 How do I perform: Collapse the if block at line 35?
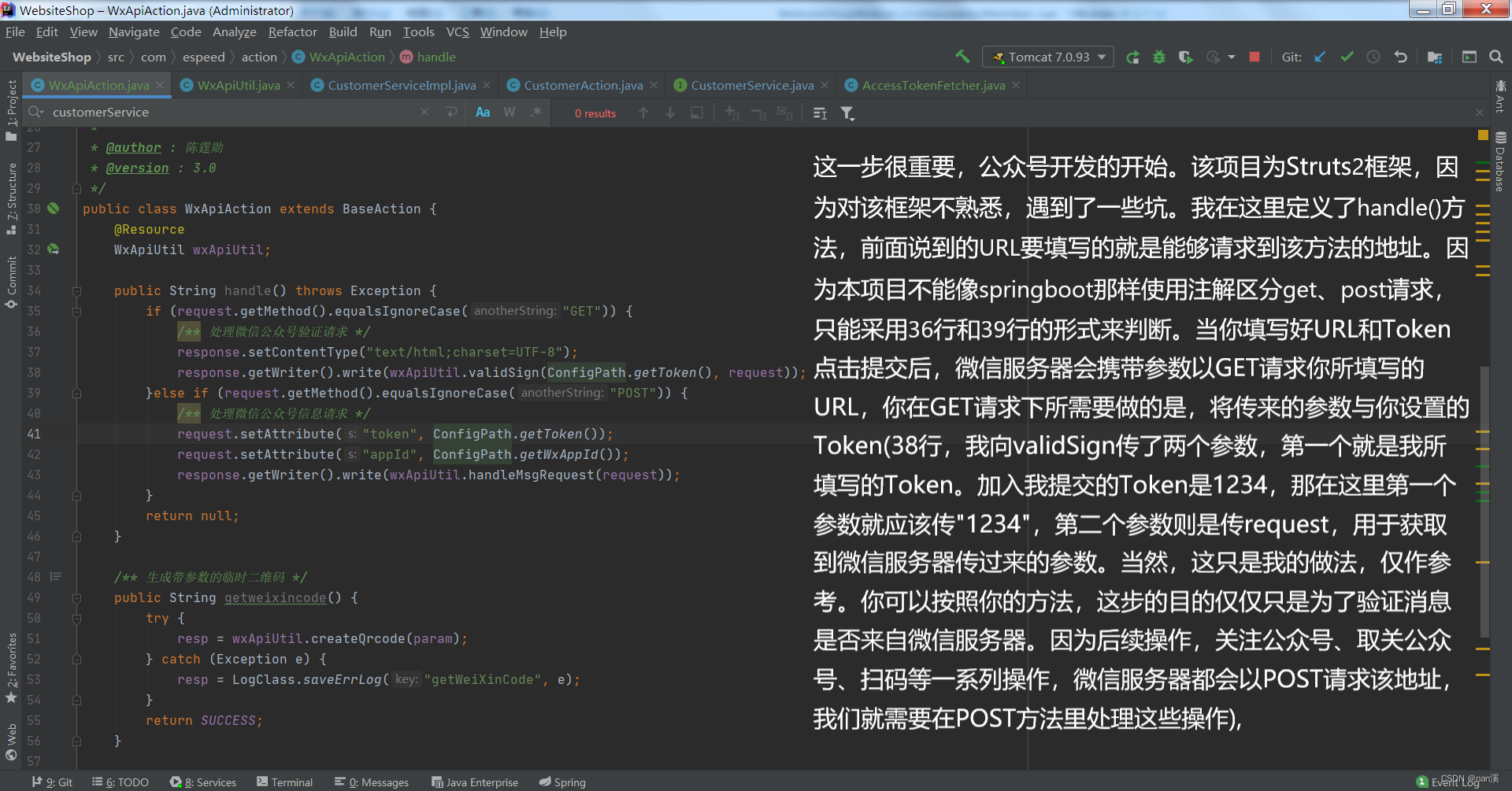[x=76, y=312]
